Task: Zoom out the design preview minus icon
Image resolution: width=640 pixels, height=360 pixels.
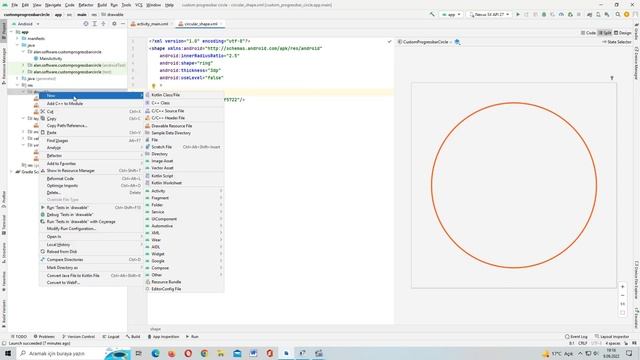Action: coord(622,296)
